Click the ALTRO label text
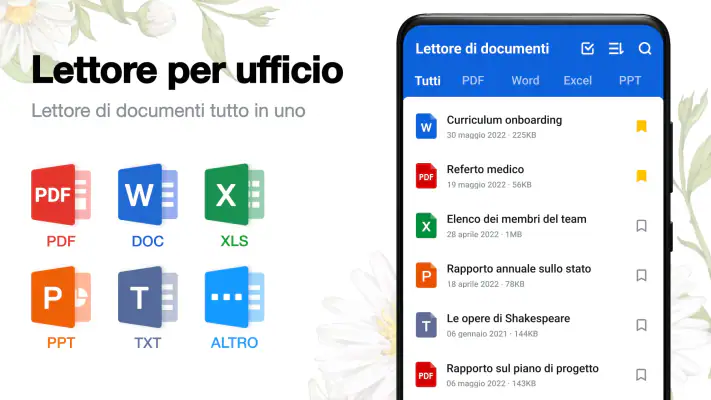Screen dimensions: 711x400 (x=234, y=342)
